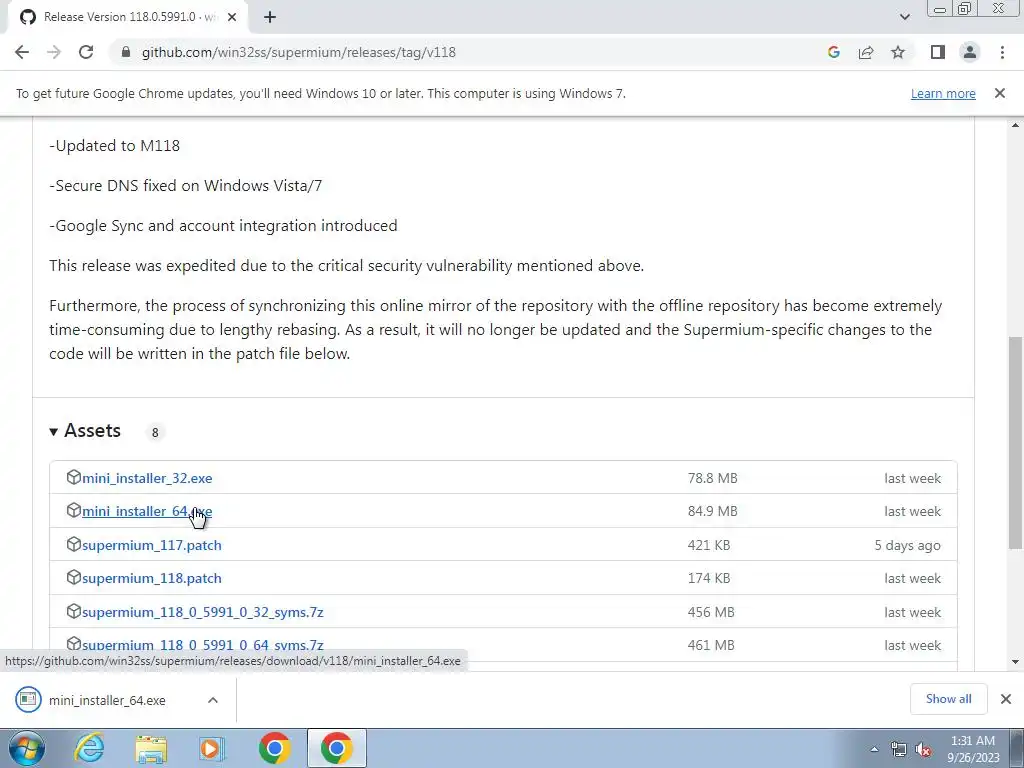Launch Internet Explorer from taskbar
Image resolution: width=1024 pixels, height=768 pixels.
point(89,748)
